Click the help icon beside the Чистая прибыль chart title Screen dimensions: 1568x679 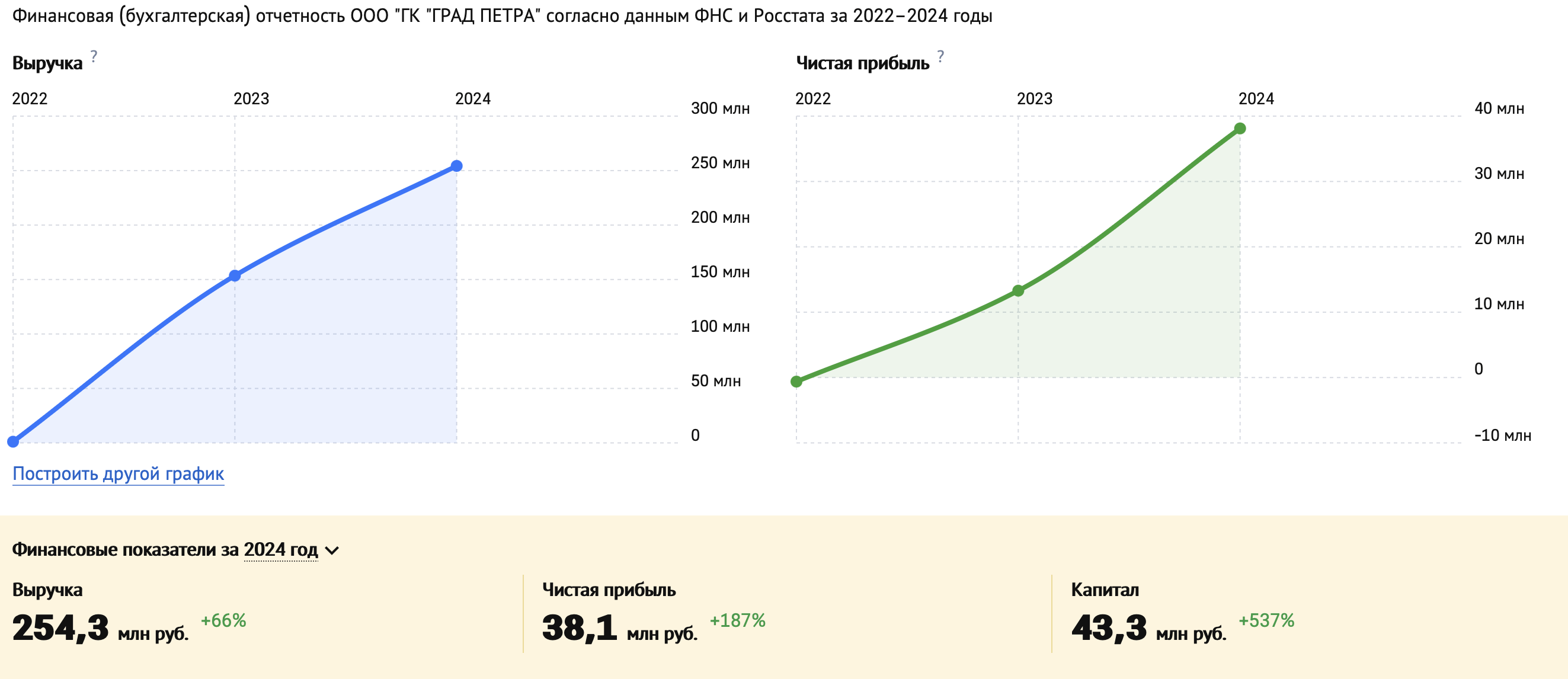pyautogui.click(x=940, y=57)
